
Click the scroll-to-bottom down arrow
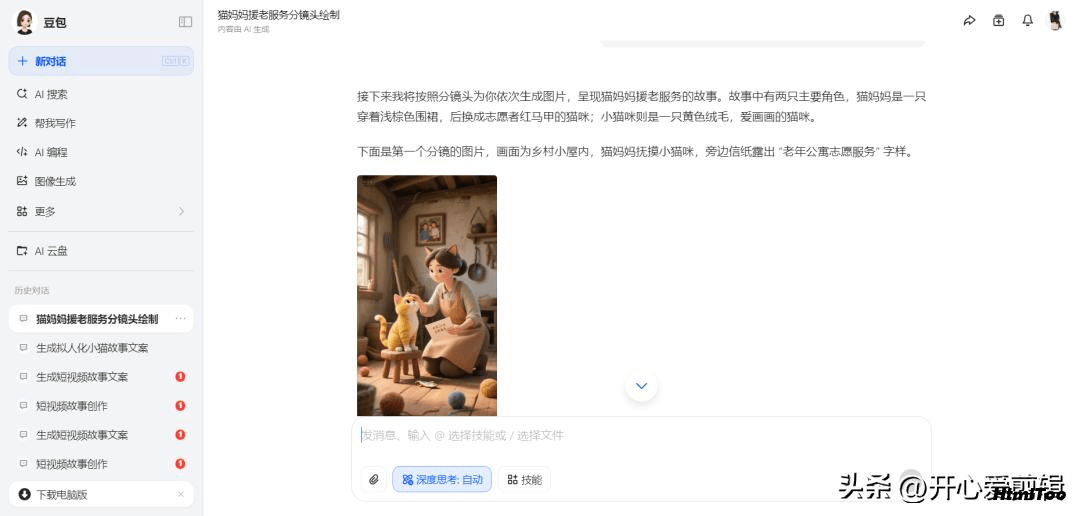[641, 386]
